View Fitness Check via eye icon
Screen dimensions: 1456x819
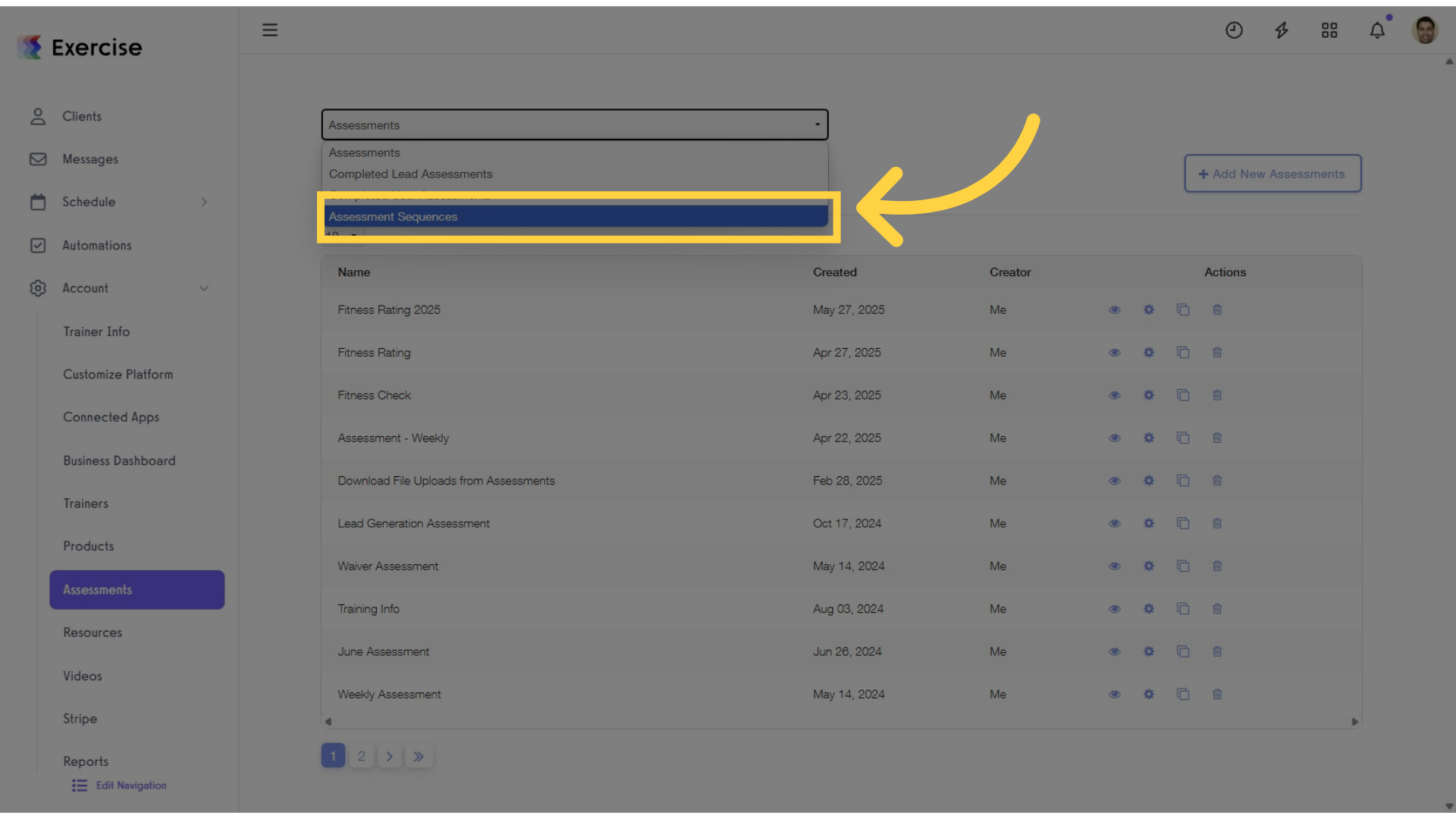(1115, 395)
